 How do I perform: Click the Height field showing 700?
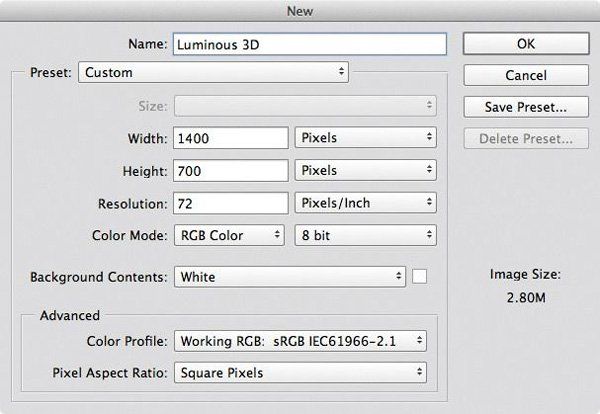(x=231, y=171)
